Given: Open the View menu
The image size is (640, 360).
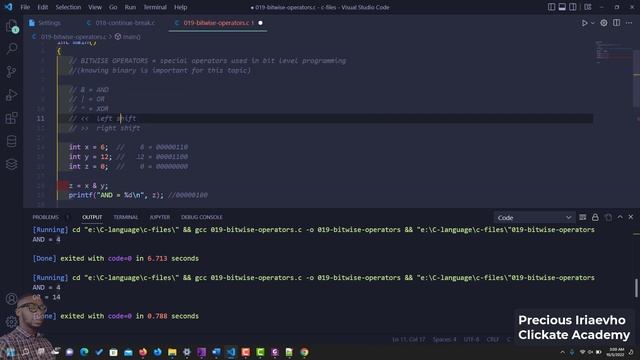Looking at the screenshot, I should (x=95, y=7).
